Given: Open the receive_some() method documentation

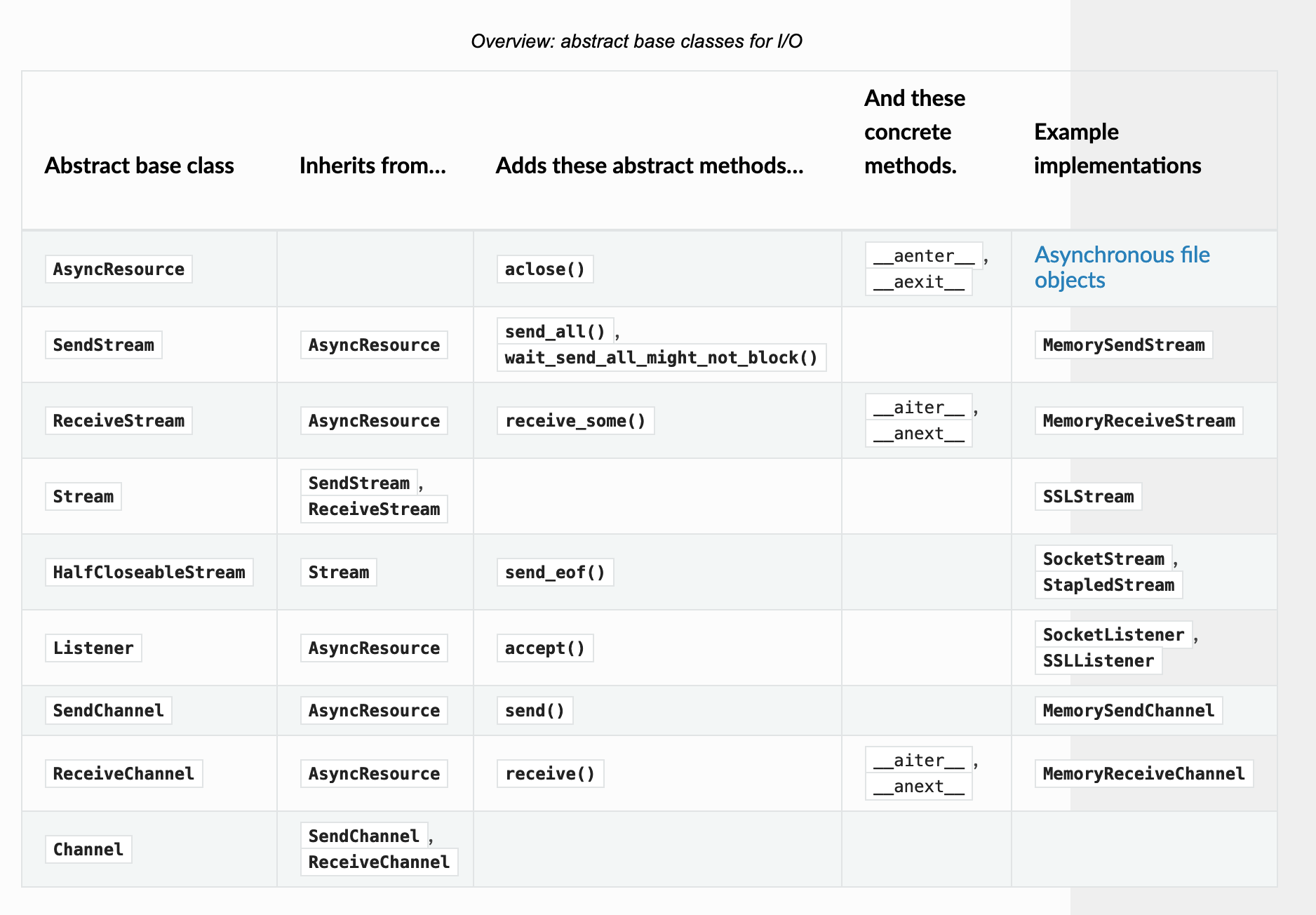Looking at the screenshot, I should click(x=575, y=421).
